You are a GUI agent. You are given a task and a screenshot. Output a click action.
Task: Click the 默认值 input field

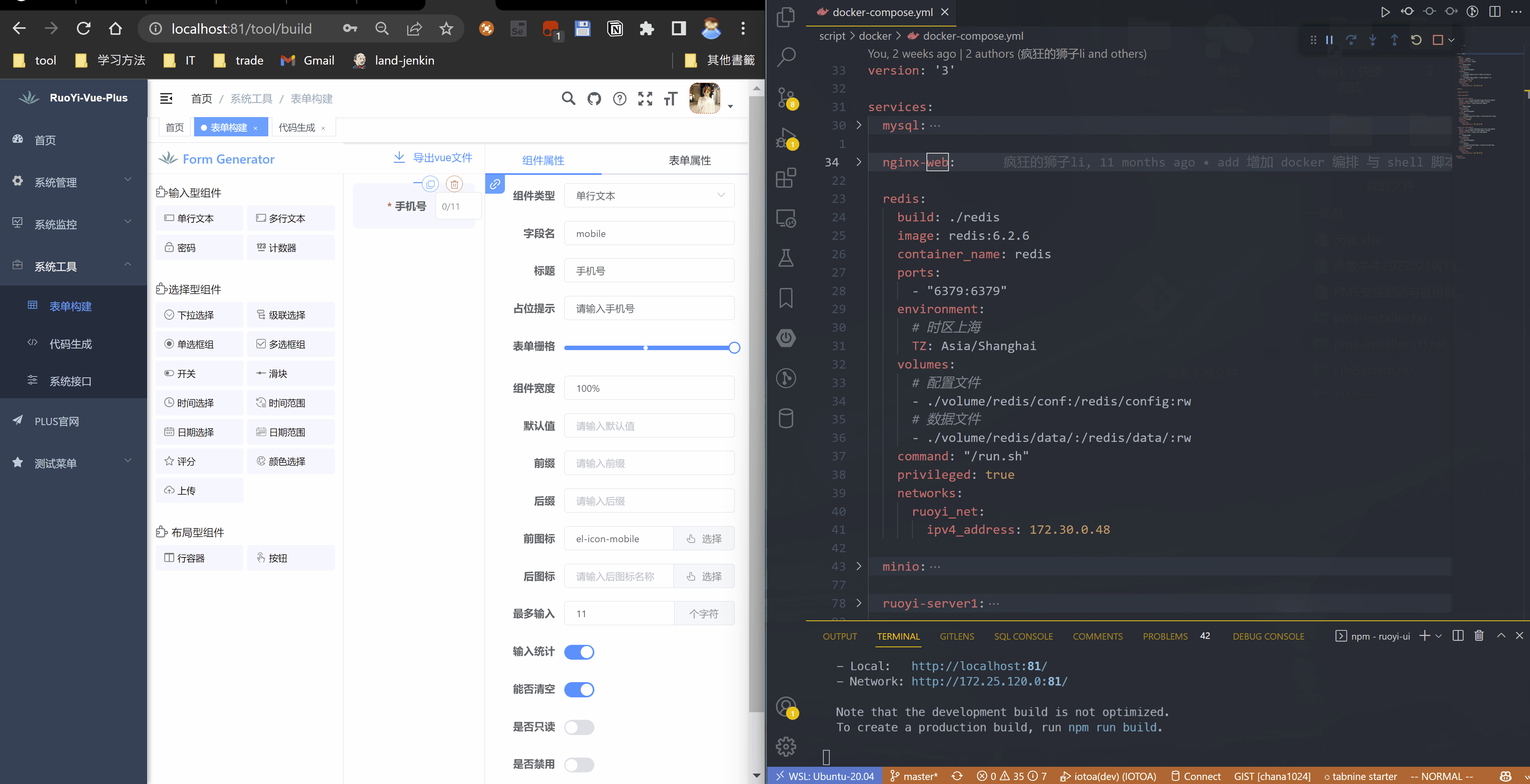[649, 426]
